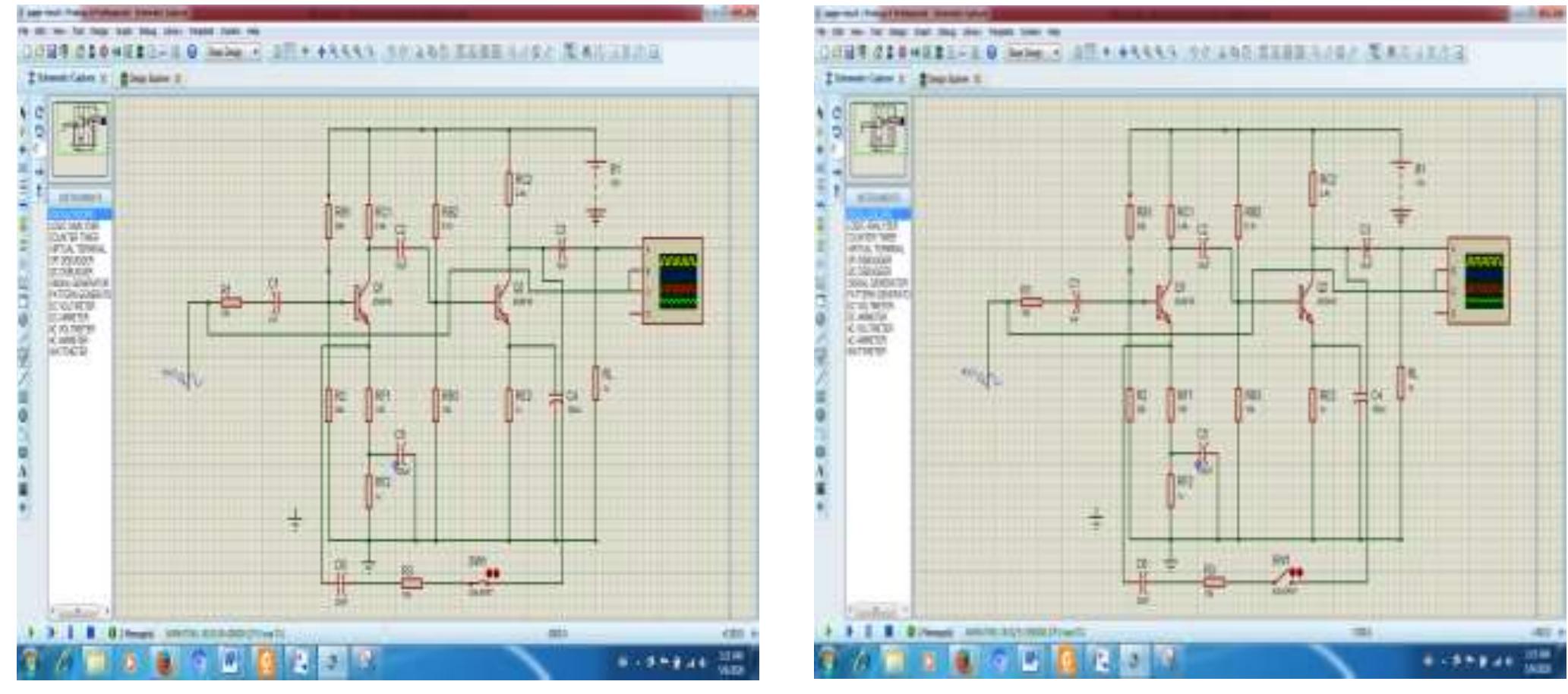Toggle switch SW1 in right schematic
This screenshot has height=694, width=1568.
tap(1286, 577)
